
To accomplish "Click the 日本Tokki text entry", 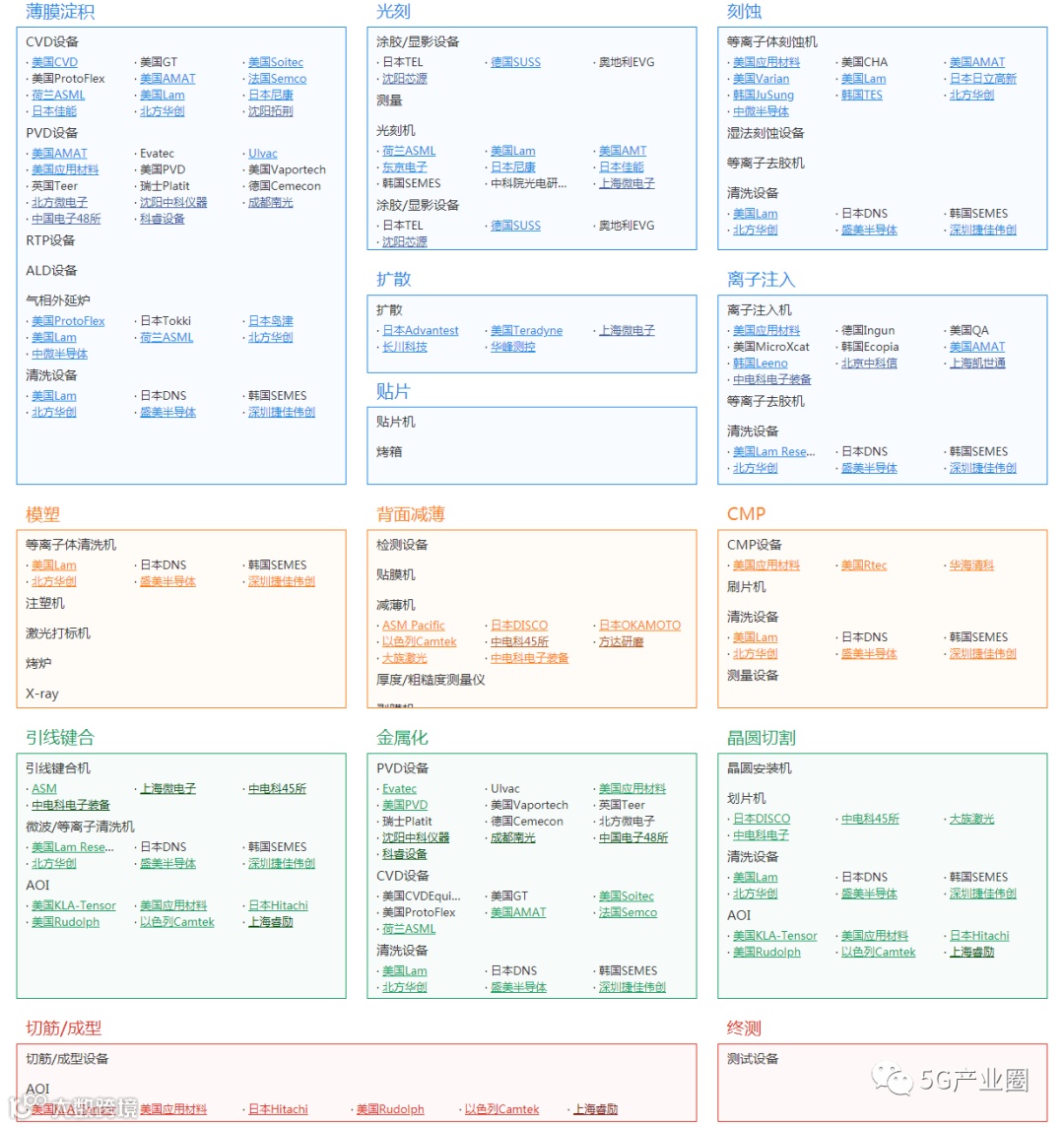I will [166, 321].
